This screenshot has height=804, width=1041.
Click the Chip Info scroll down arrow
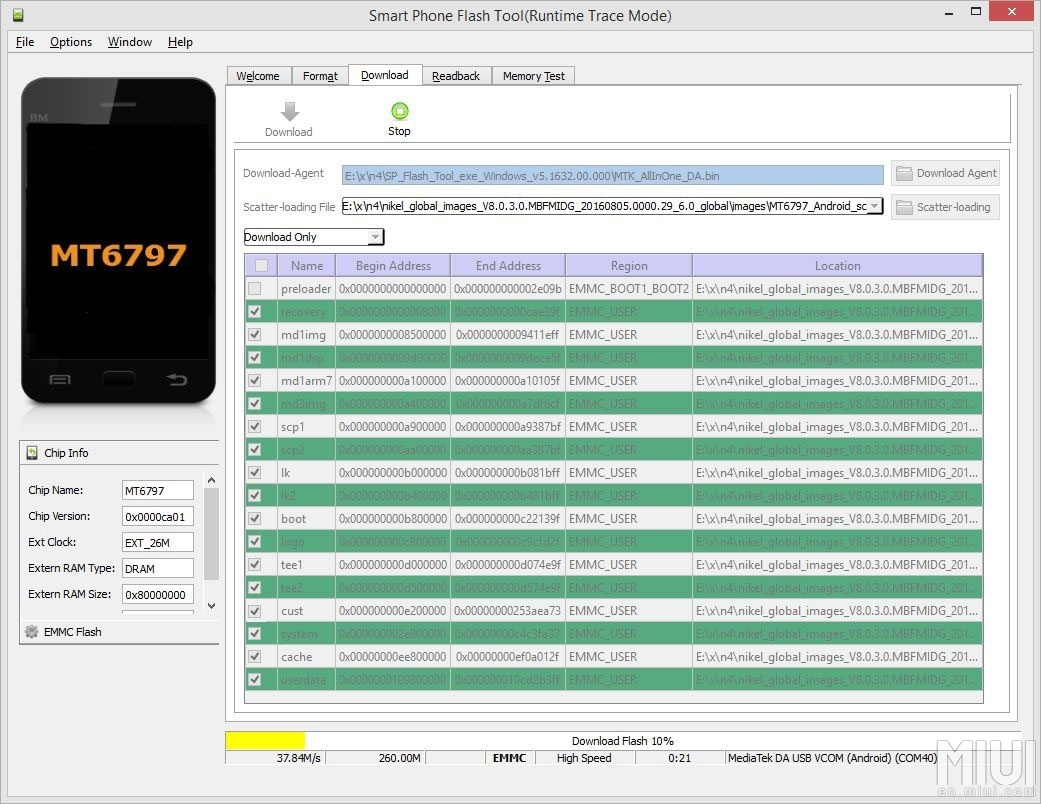211,605
